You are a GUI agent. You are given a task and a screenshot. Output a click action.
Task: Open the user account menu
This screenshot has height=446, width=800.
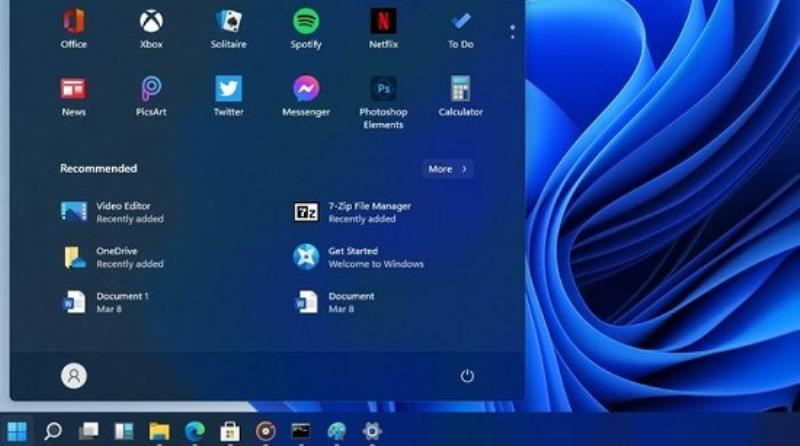tap(74, 376)
